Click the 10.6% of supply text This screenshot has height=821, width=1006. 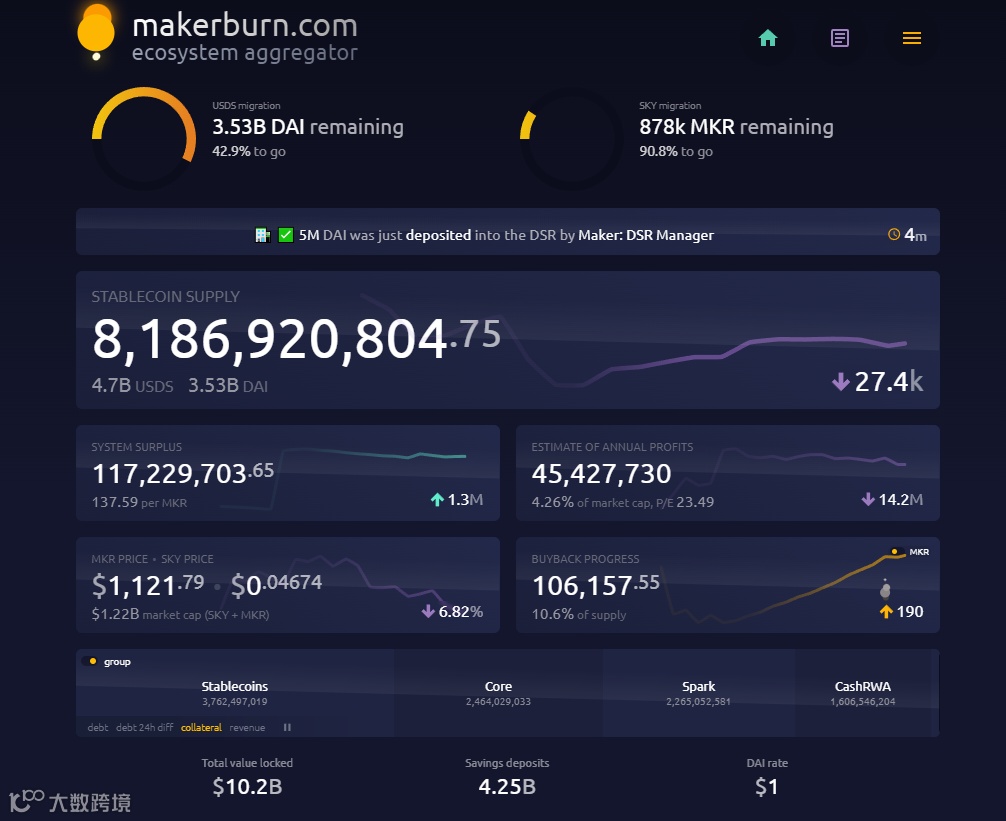(x=579, y=614)
